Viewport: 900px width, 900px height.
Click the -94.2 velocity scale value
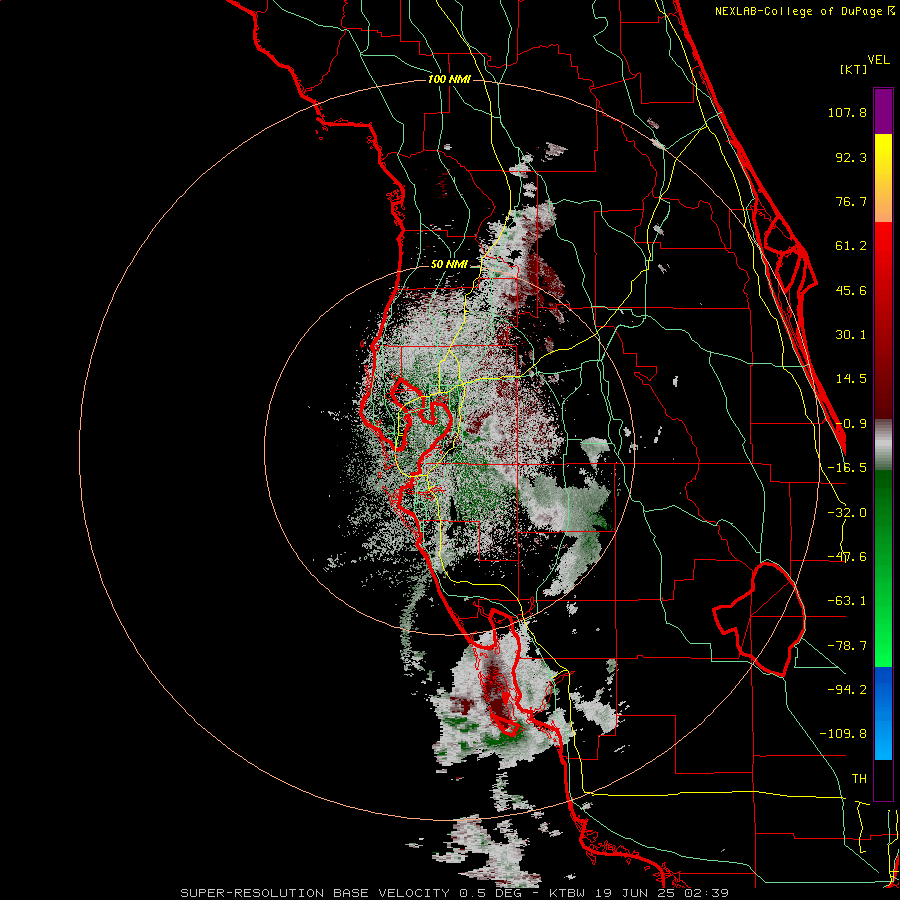tap(847, 690)
